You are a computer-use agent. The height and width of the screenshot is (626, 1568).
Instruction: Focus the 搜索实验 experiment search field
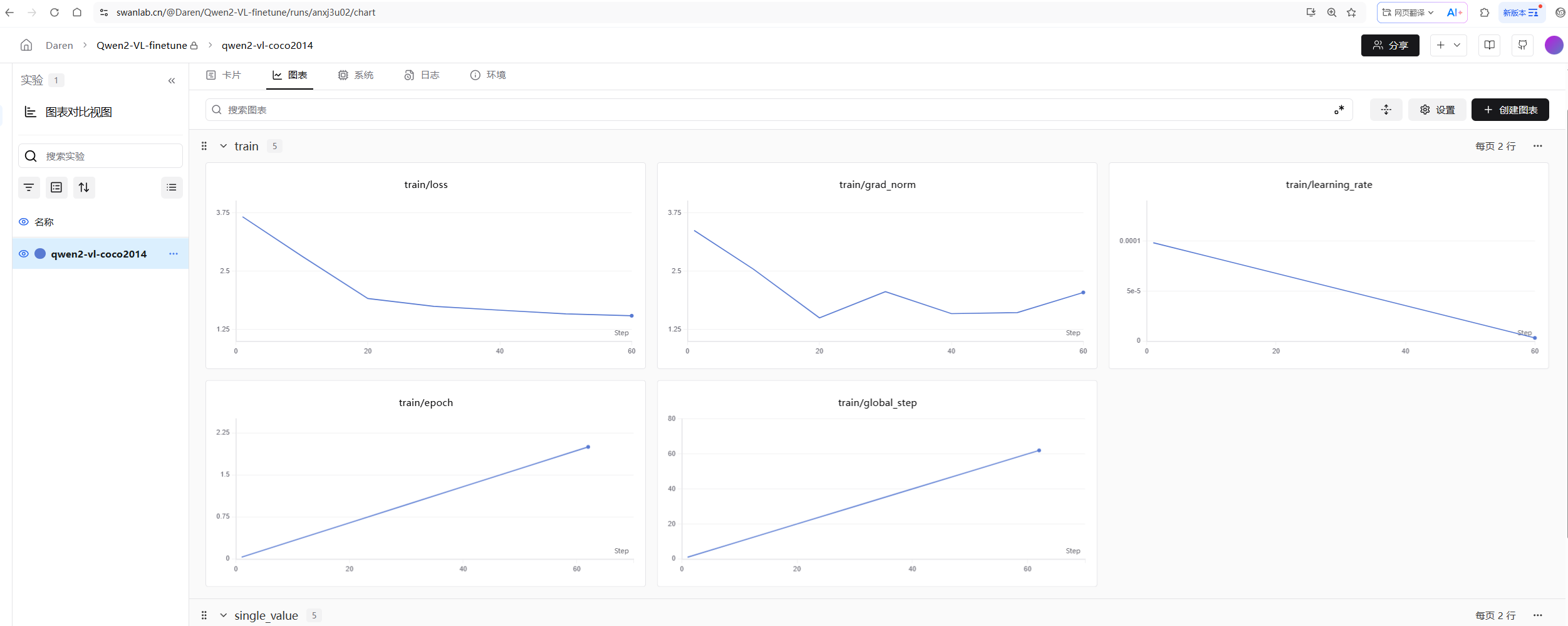tap(100, 156)
